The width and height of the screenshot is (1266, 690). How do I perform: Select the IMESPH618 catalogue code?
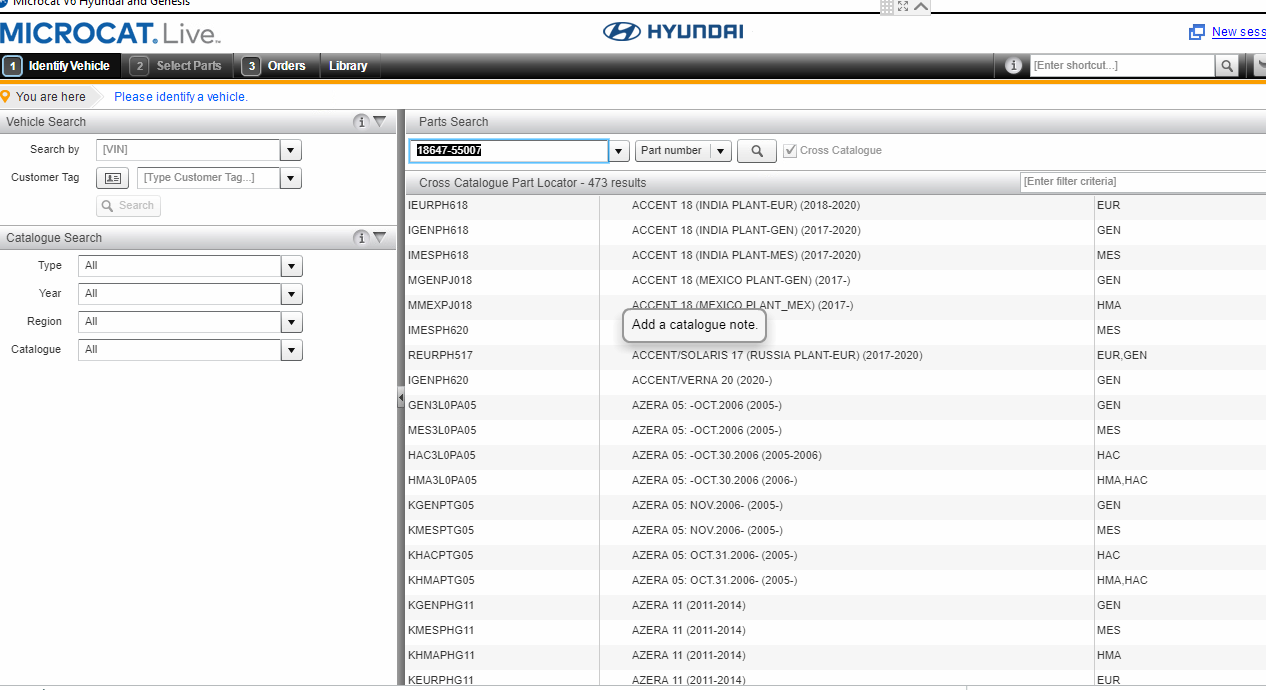point(438,256)
